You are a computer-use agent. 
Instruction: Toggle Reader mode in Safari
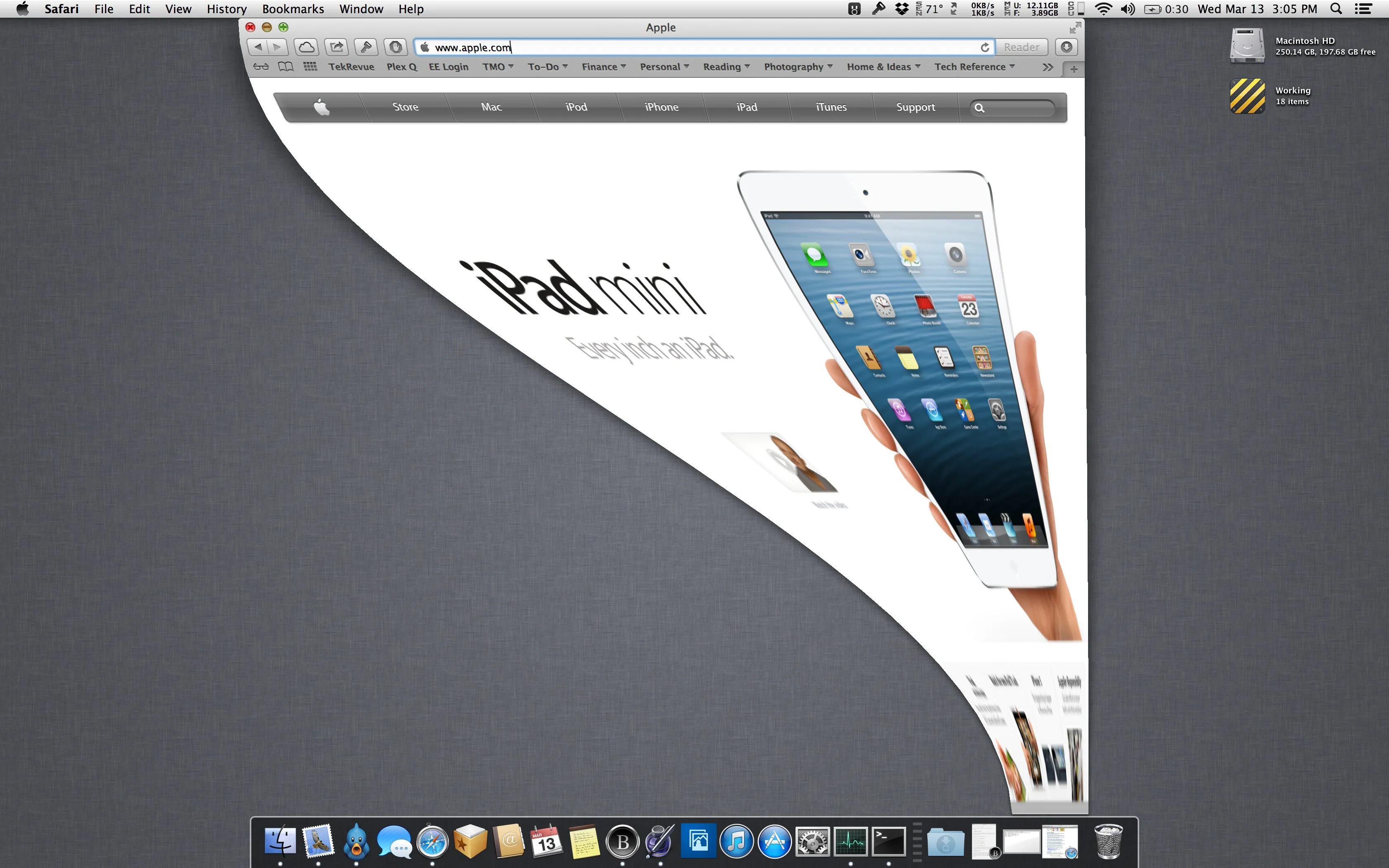[x=1021, y=47]
